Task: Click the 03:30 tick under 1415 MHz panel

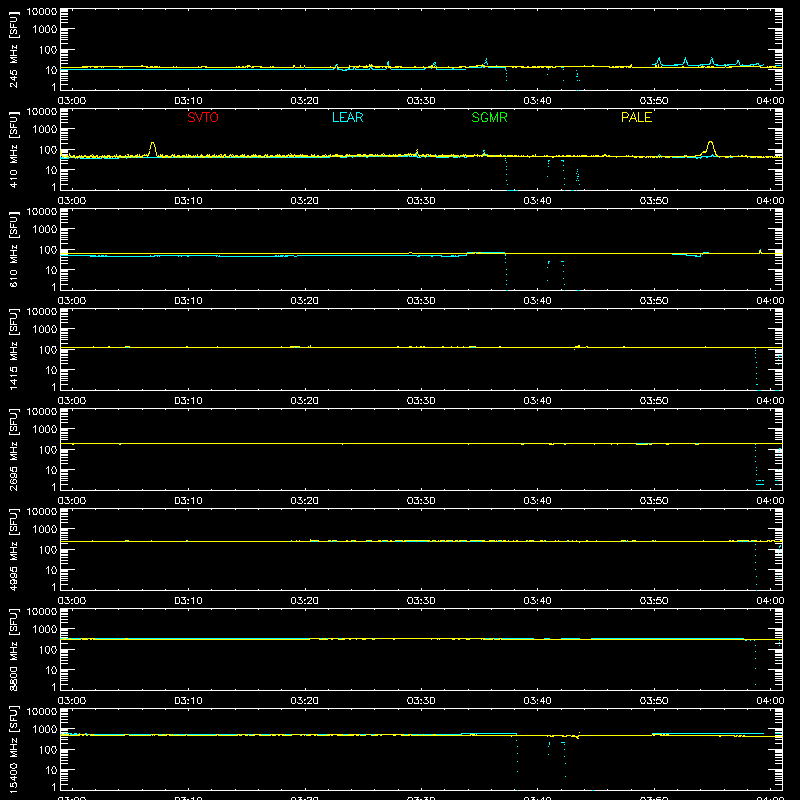Action: pyautogui.click(x=421, y=401)
